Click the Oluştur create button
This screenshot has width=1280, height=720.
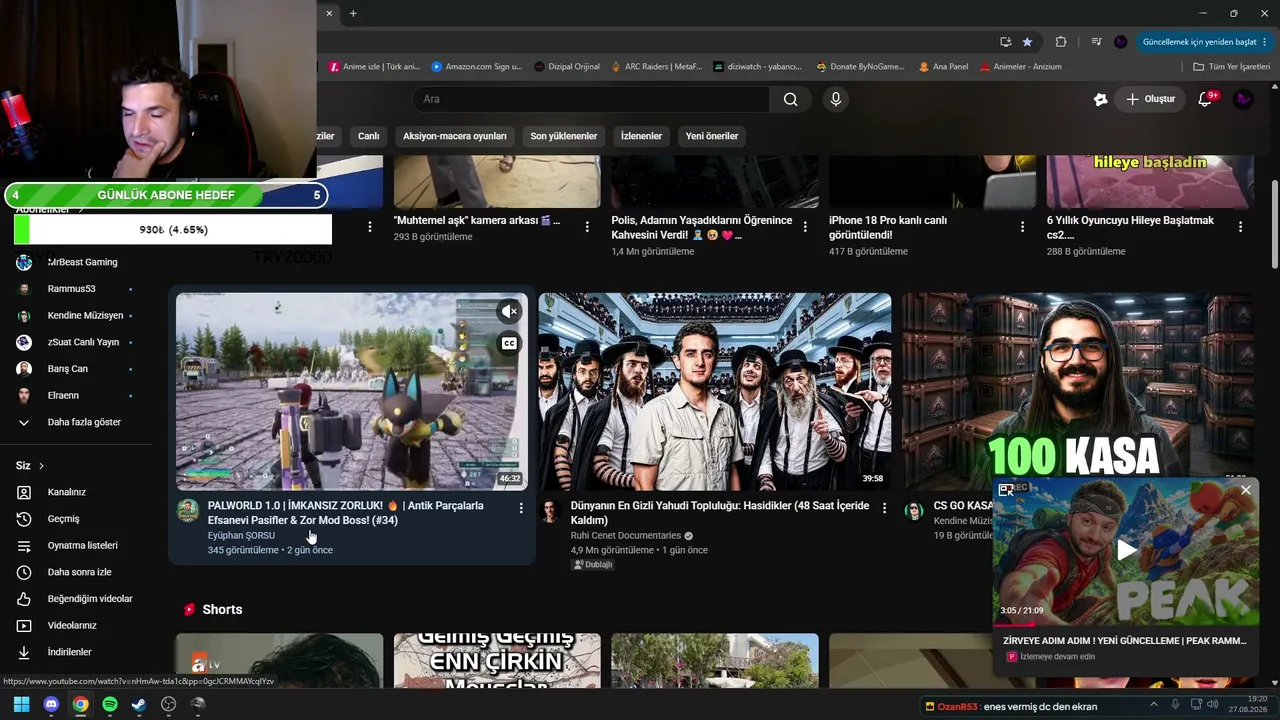(1150, 99)
